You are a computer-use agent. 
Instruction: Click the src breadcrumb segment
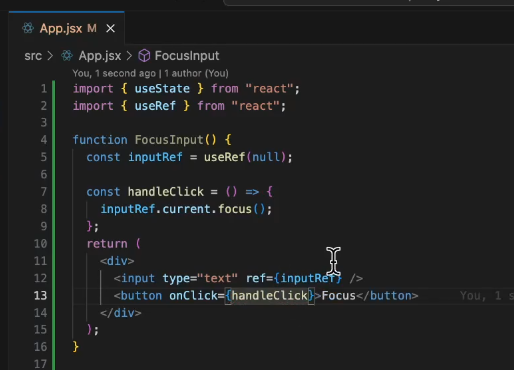pyautogui.click(x=33, y=56)
